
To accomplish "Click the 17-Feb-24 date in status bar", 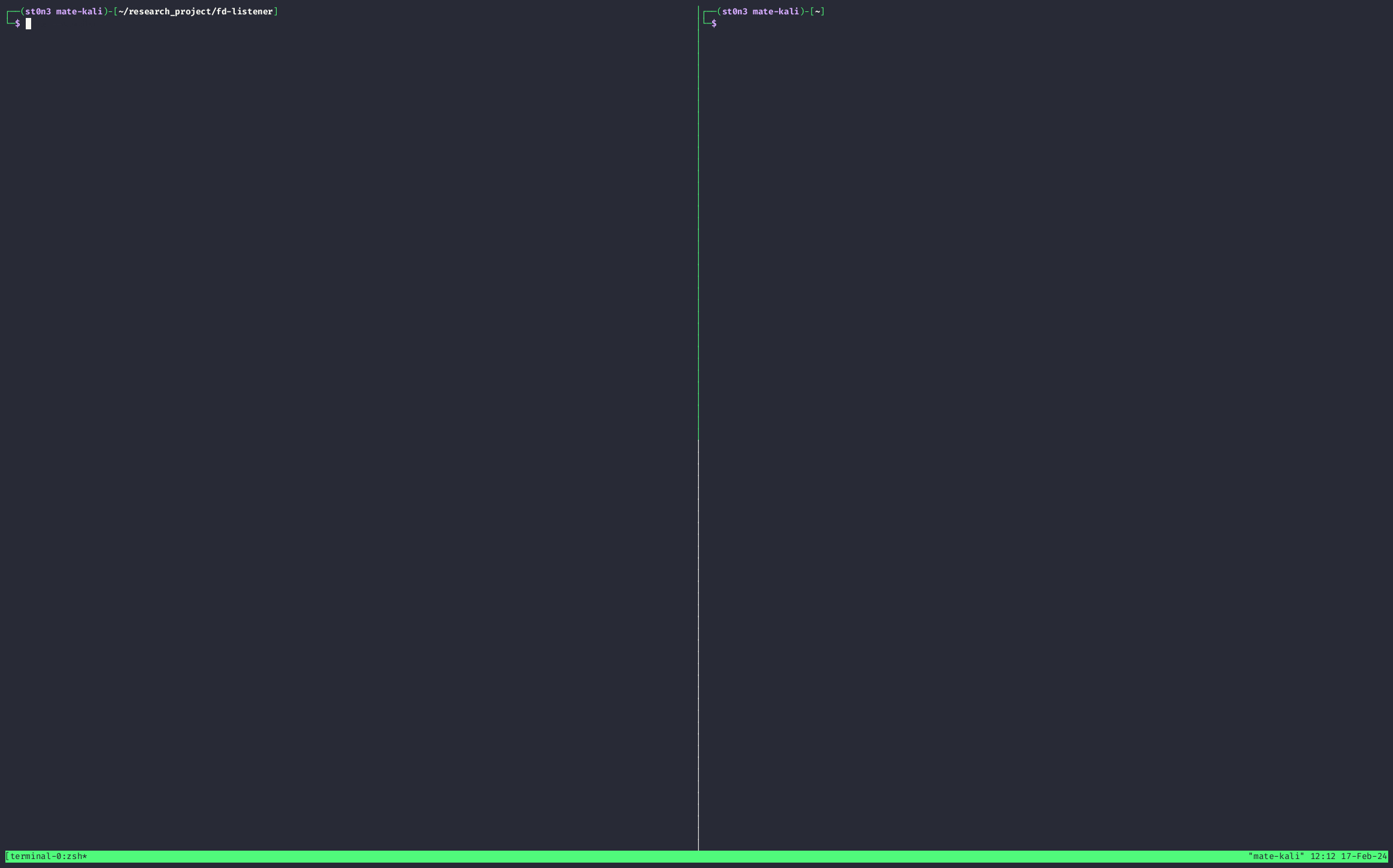I will pos(1364,856).
